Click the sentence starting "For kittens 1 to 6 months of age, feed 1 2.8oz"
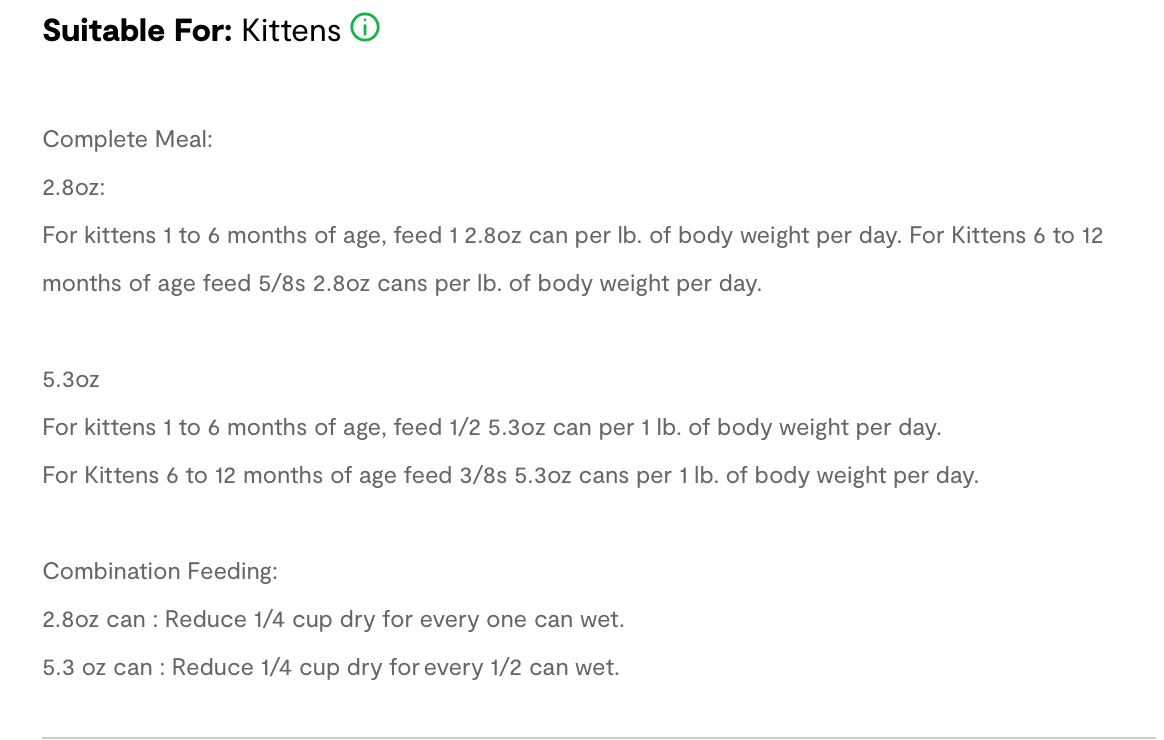Viewport: 1164px width, 740px height. tap(400, 235)
